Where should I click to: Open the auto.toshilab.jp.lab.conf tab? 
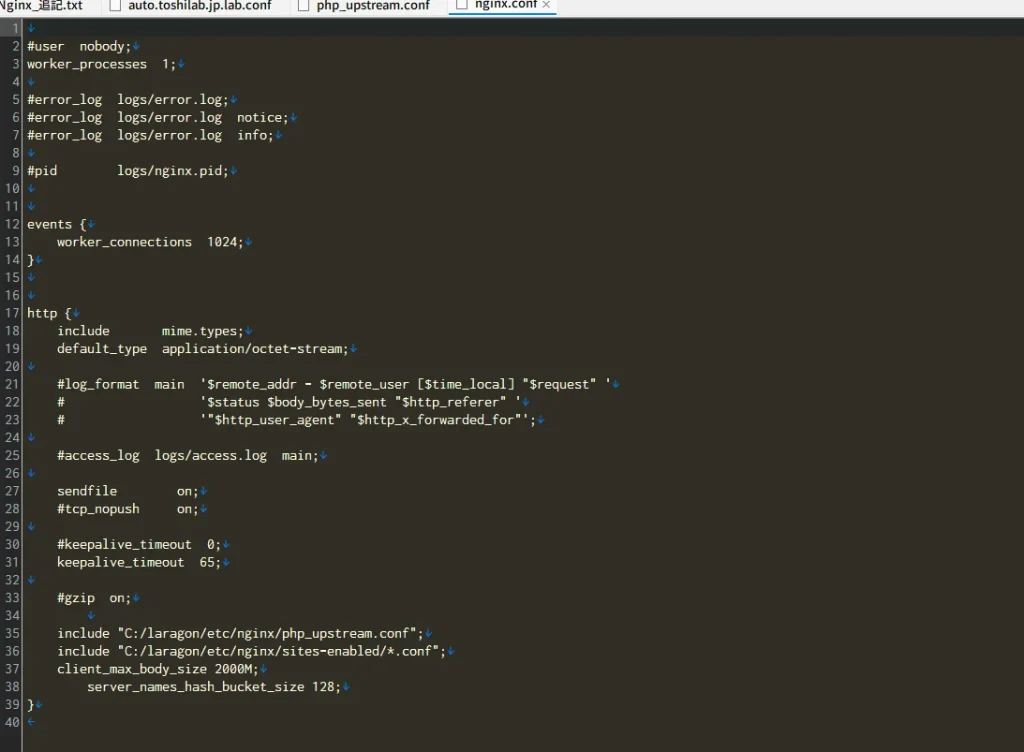pyautogui.click(x=199, y=6)
